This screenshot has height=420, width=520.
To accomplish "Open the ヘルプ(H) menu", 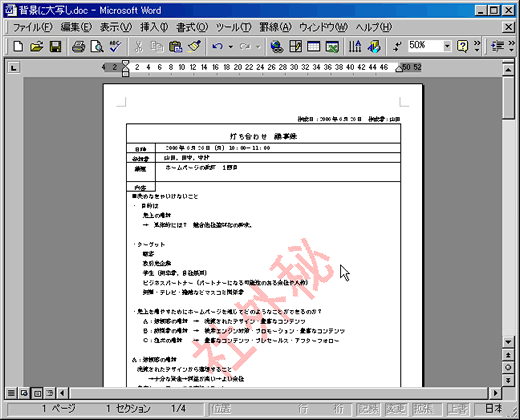I will coord(373,27).
